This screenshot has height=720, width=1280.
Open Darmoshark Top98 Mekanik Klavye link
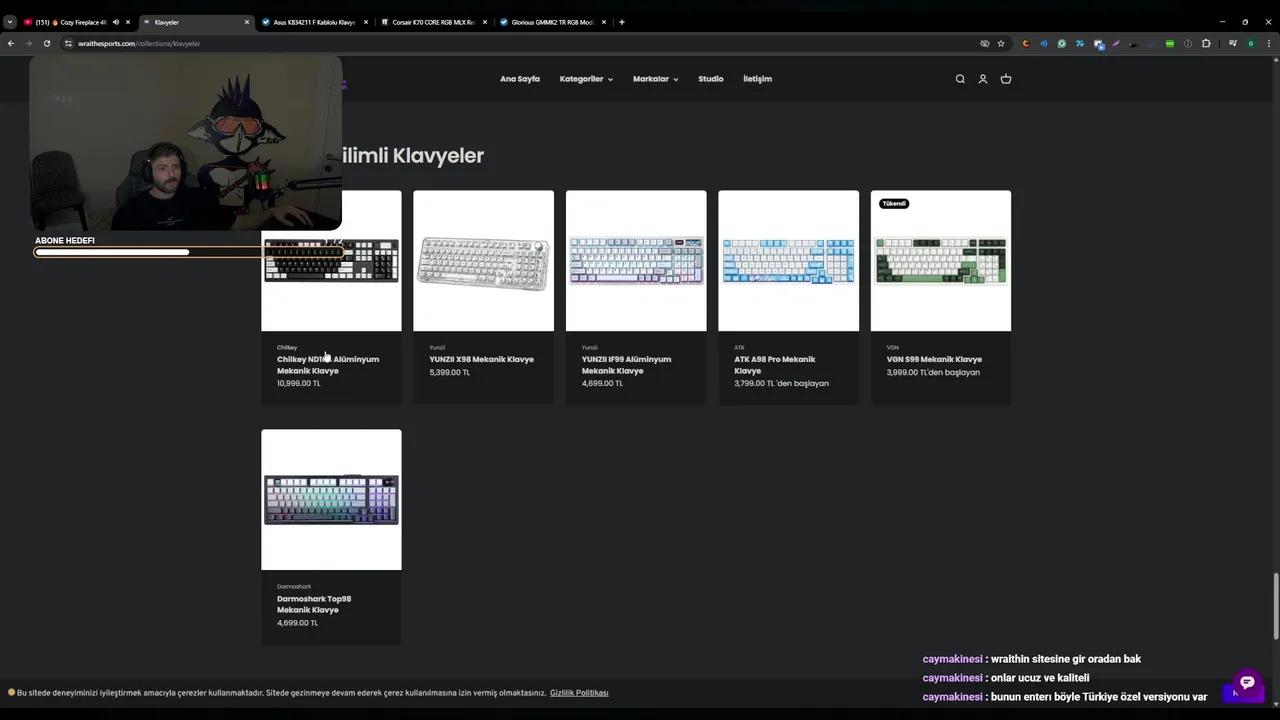click(314, 604)
